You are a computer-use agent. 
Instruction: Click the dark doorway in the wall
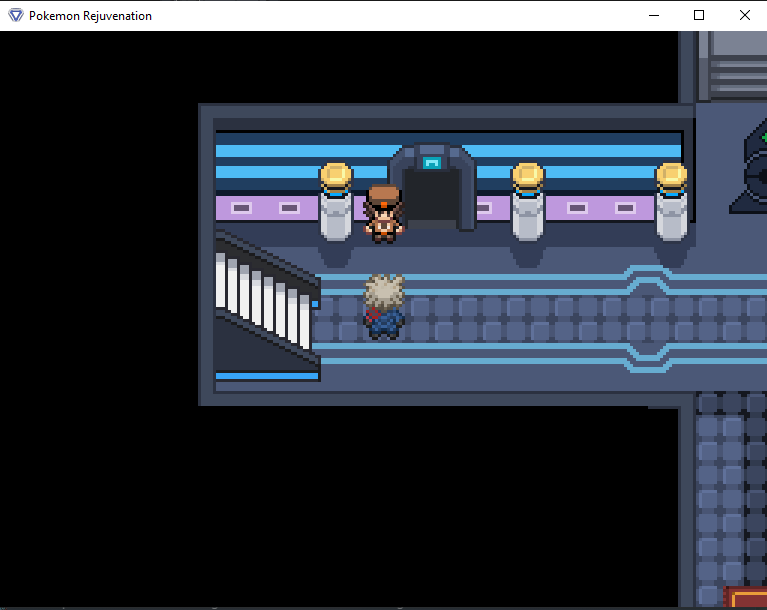pyautogui.click(x=431, y=198)
